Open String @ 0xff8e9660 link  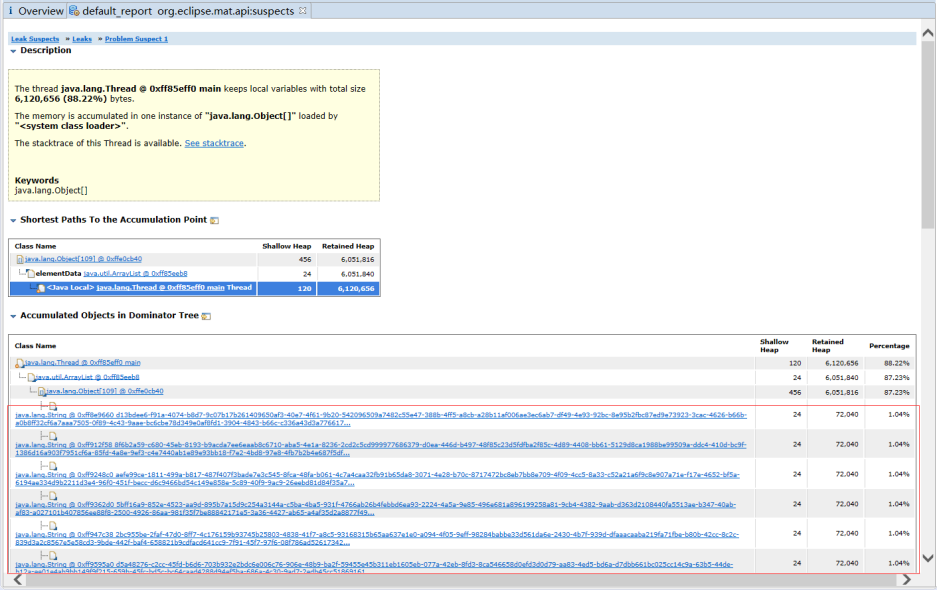tap(381, 418)
